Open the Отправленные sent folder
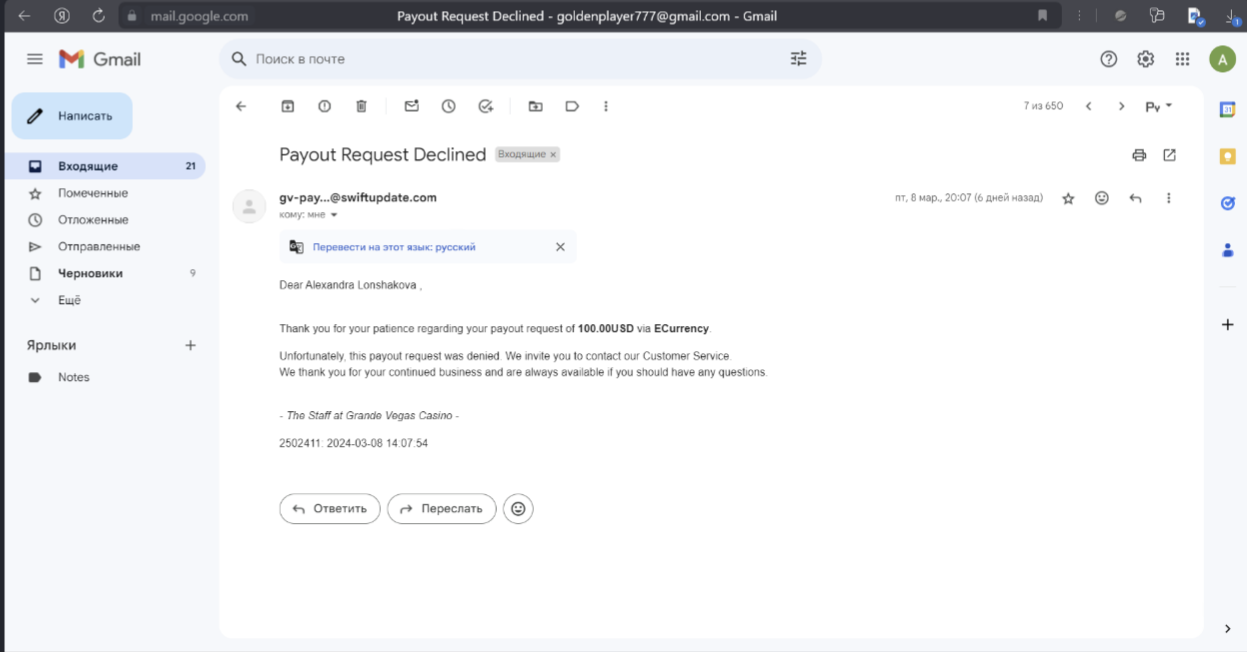This screenshot has width=1247, height=652. [x=104, y=246]
